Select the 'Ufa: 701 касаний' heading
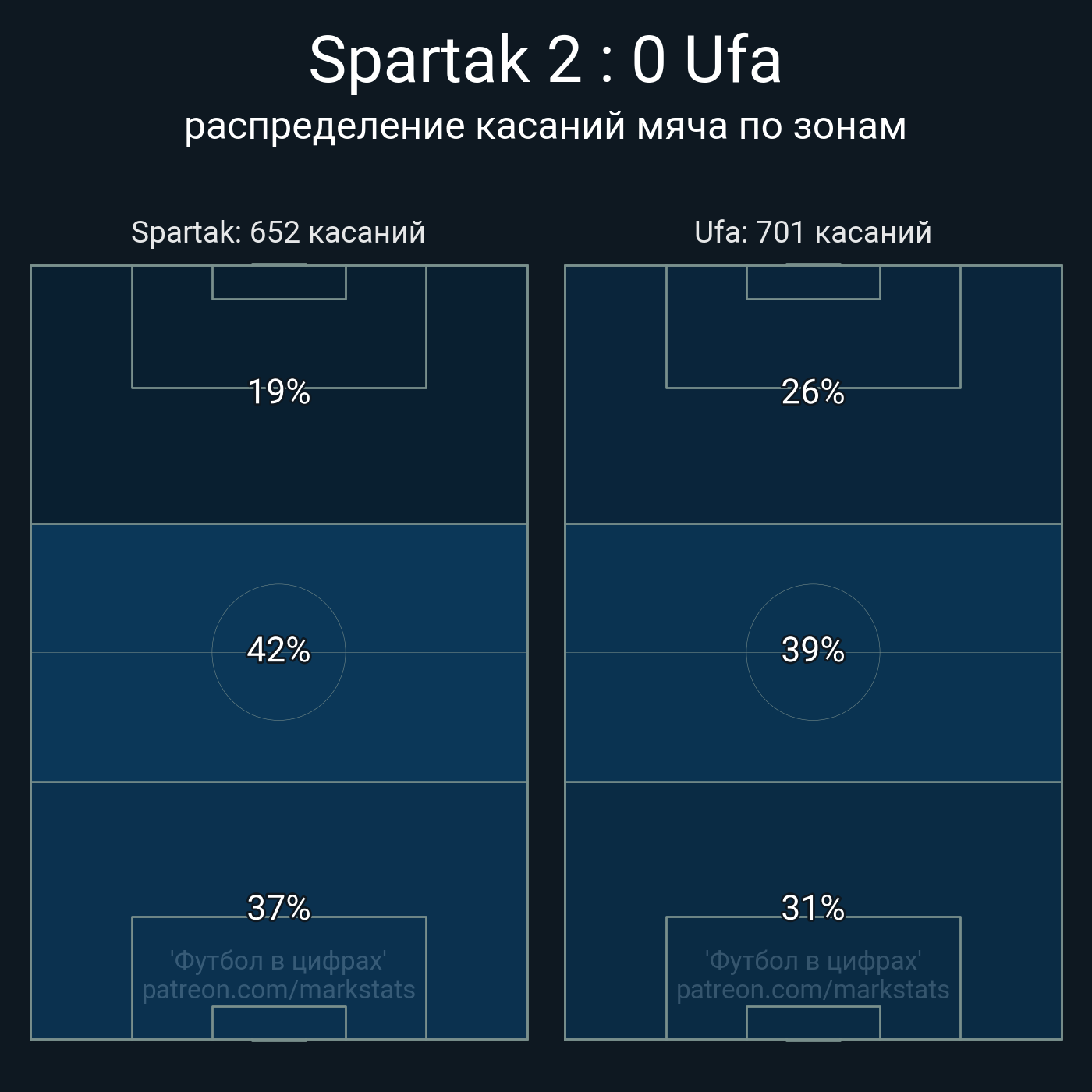Image resolution: width=1092 pixels, height=1092 pixels. (x=813, y=232)
